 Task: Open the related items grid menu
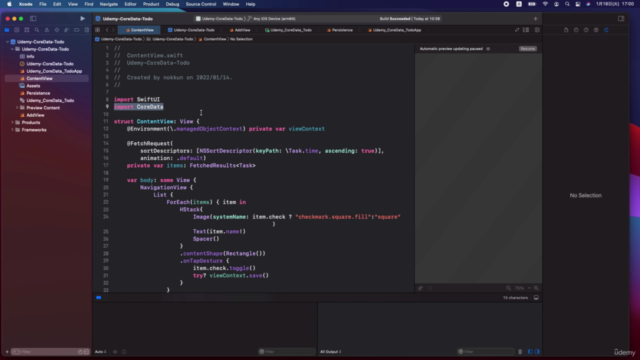pyautogui.click(x=98, y=30)
